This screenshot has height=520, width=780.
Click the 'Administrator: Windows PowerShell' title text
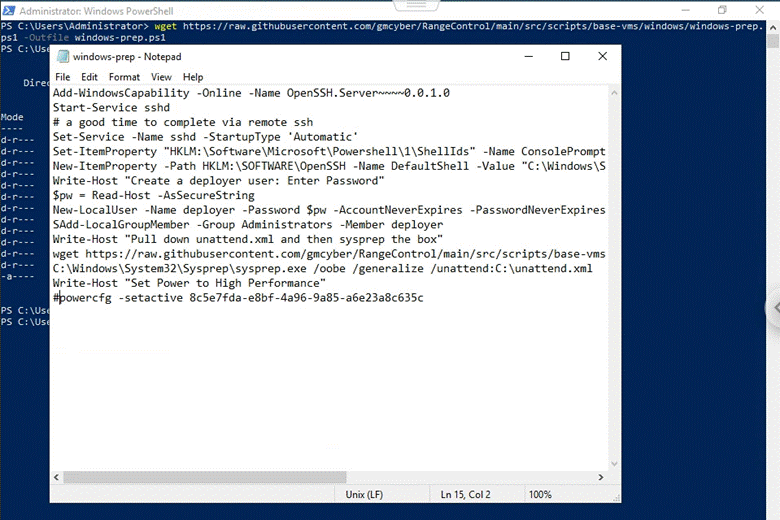(x=97, y=10)
